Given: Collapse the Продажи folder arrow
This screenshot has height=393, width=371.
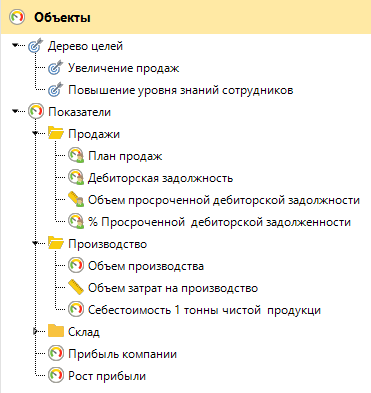Looking at the screenshot, I should coord(35,133).
